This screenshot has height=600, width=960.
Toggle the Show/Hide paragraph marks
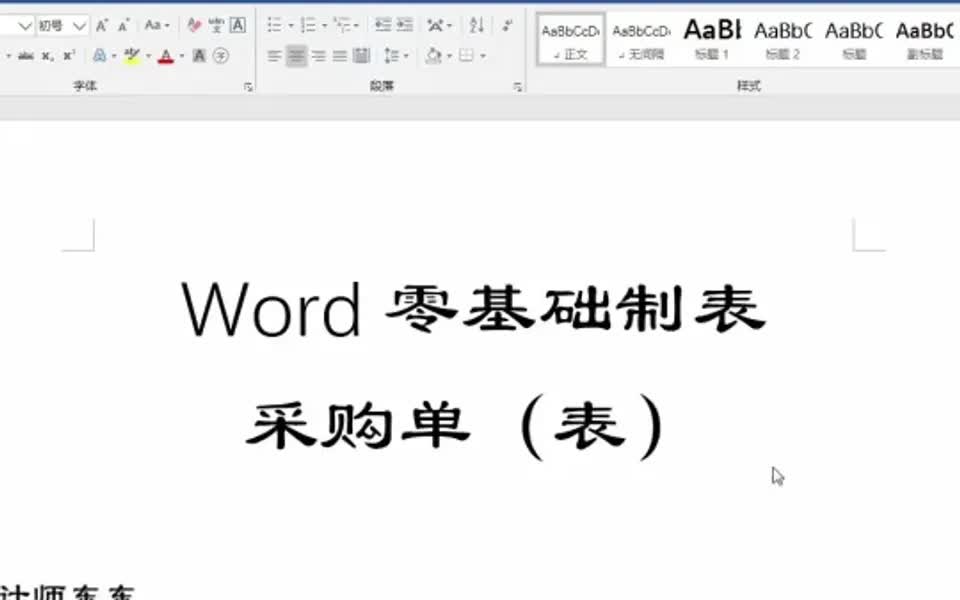tap(507, 25)
